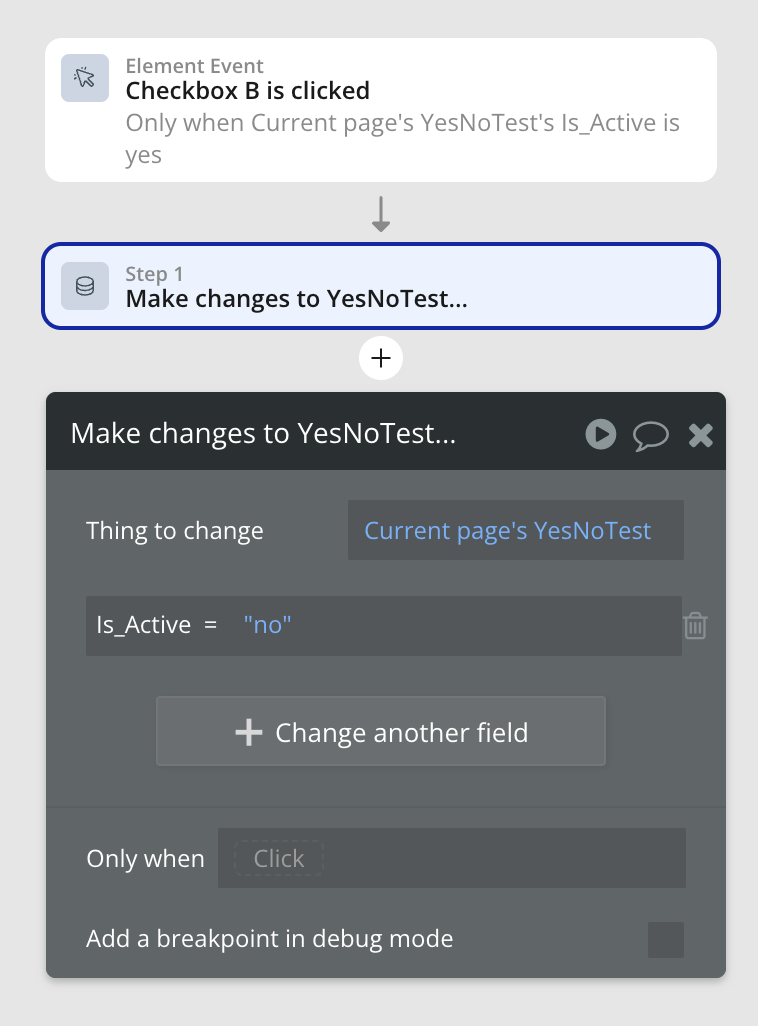
Task: Click the Only when condition field
Action: point(451,858)
